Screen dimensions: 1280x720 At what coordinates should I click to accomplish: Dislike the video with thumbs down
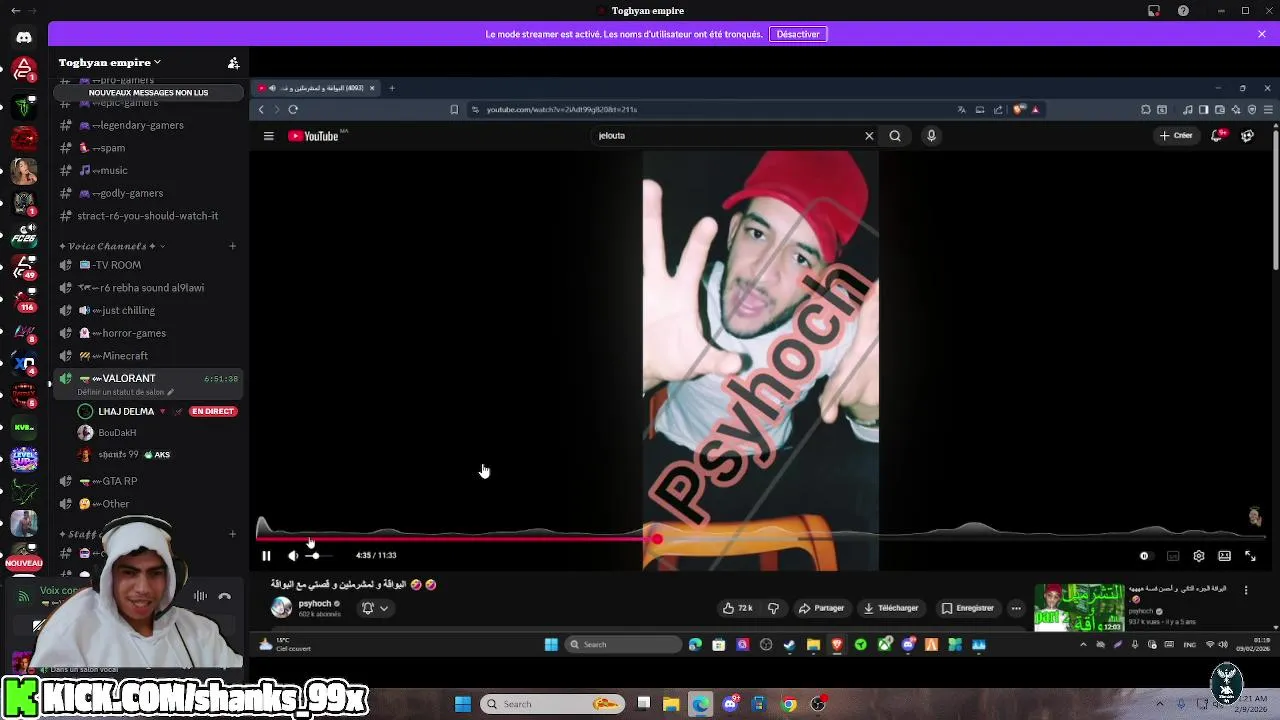[x=773, y=608]
